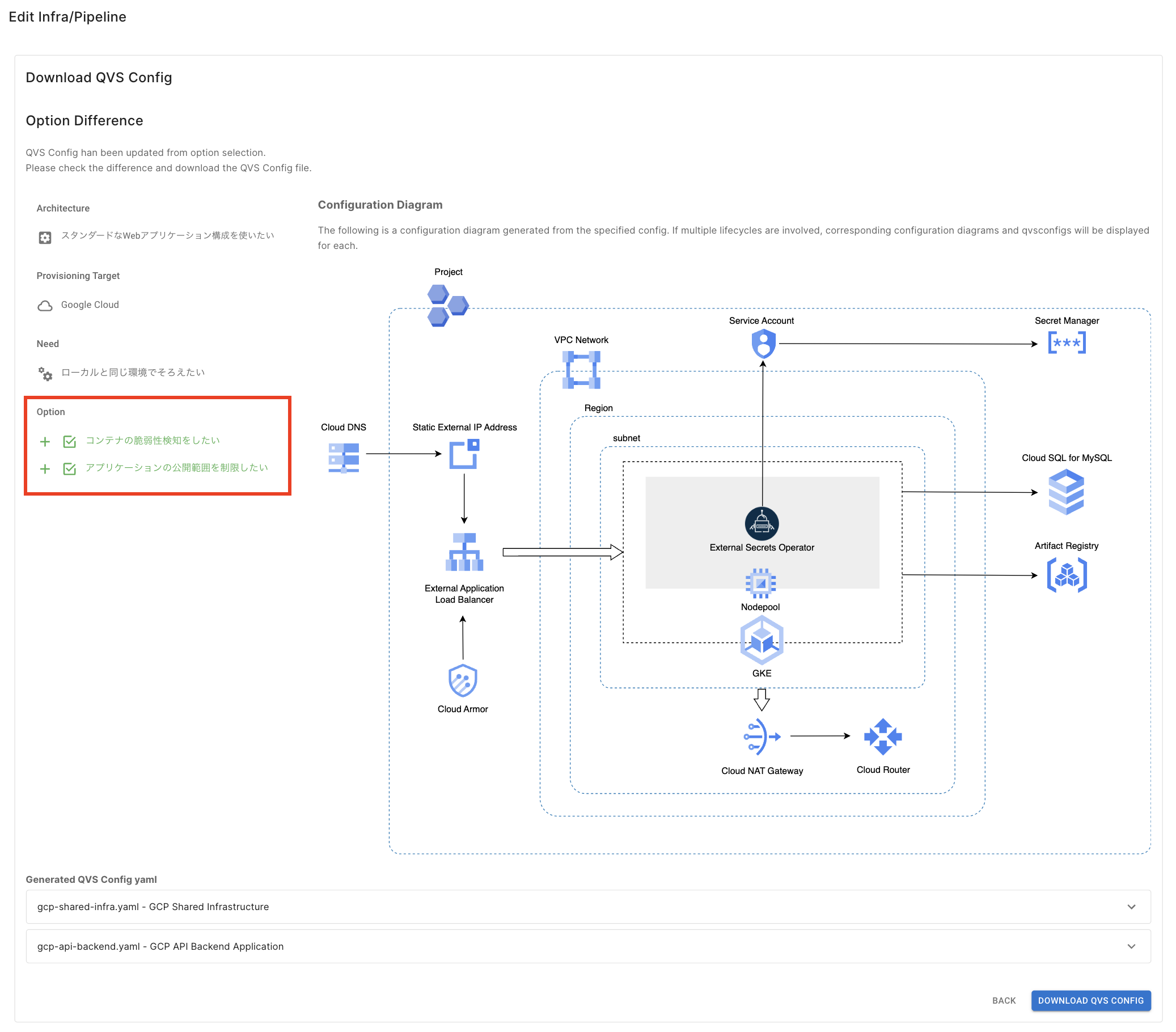1176x1032 pixels.
Task: Click the External Application Load Balancer icon
Action: [x=464, y=552]
